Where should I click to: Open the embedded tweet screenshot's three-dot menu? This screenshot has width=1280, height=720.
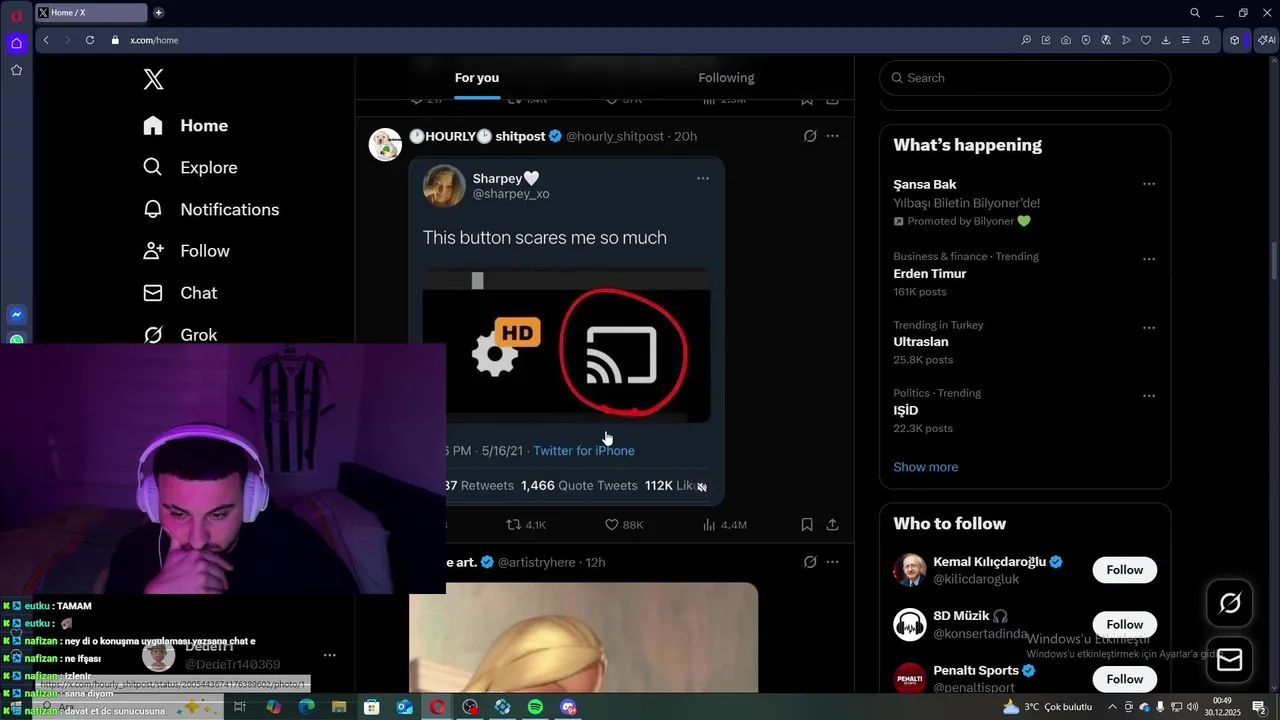click(703, 178)
